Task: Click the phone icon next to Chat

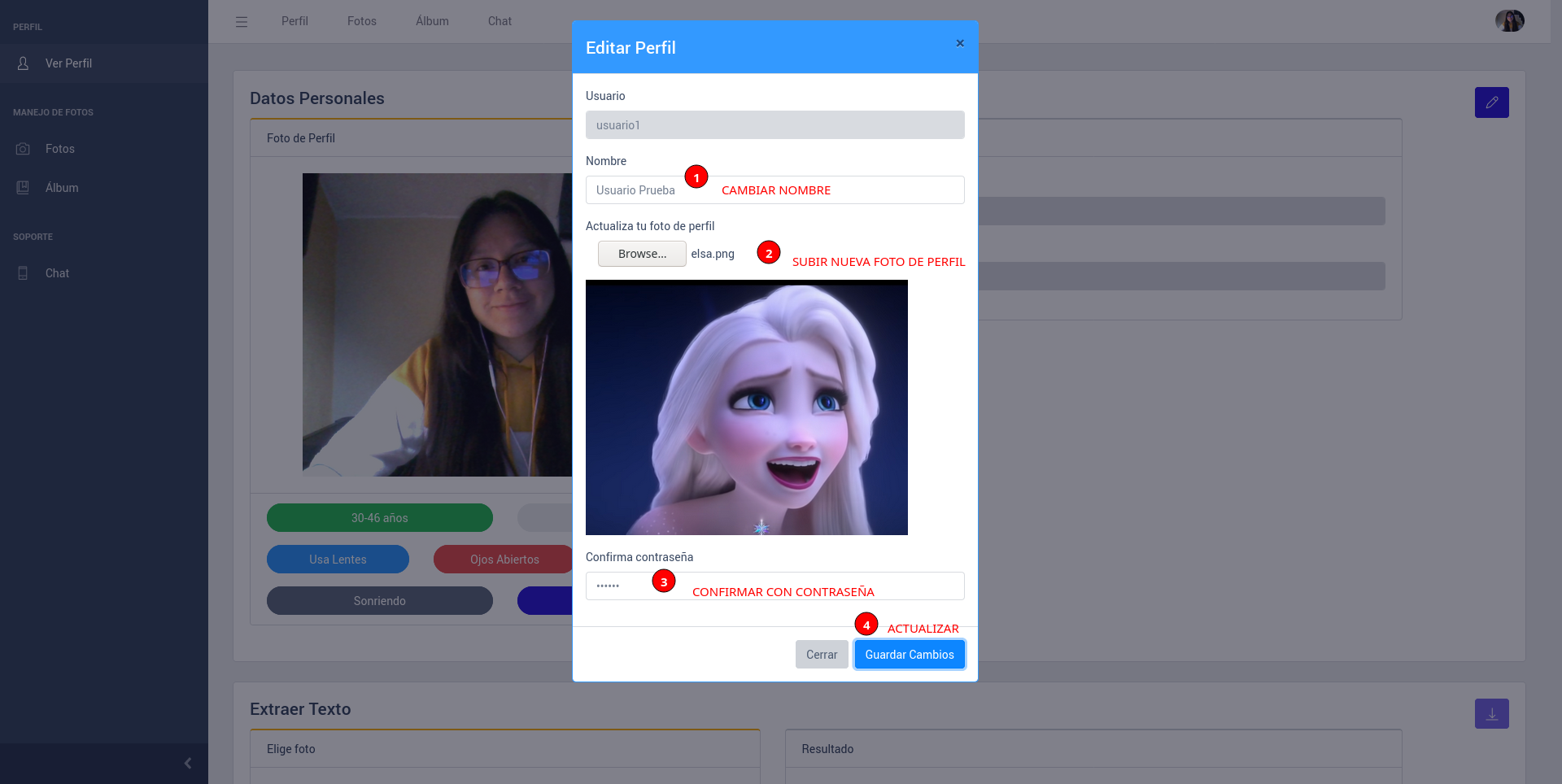Action: click(23, 273)
